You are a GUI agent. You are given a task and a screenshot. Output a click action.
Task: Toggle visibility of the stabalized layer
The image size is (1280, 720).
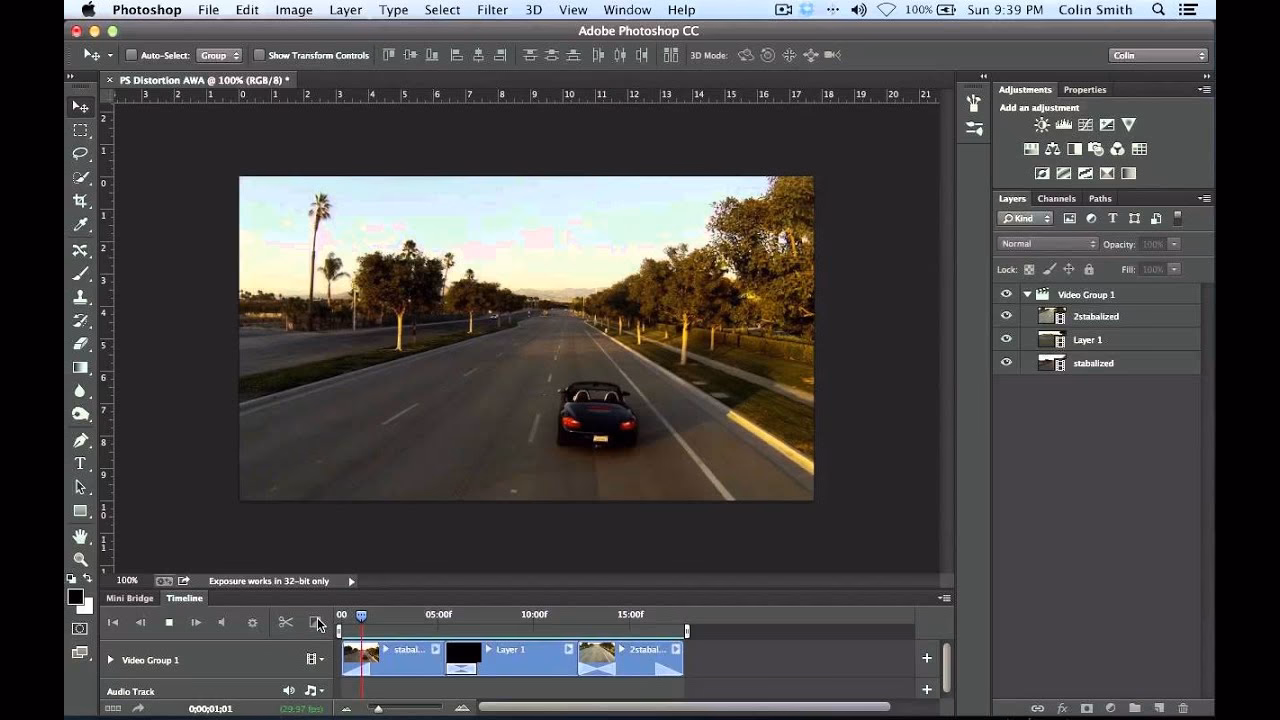(1006, 362)
